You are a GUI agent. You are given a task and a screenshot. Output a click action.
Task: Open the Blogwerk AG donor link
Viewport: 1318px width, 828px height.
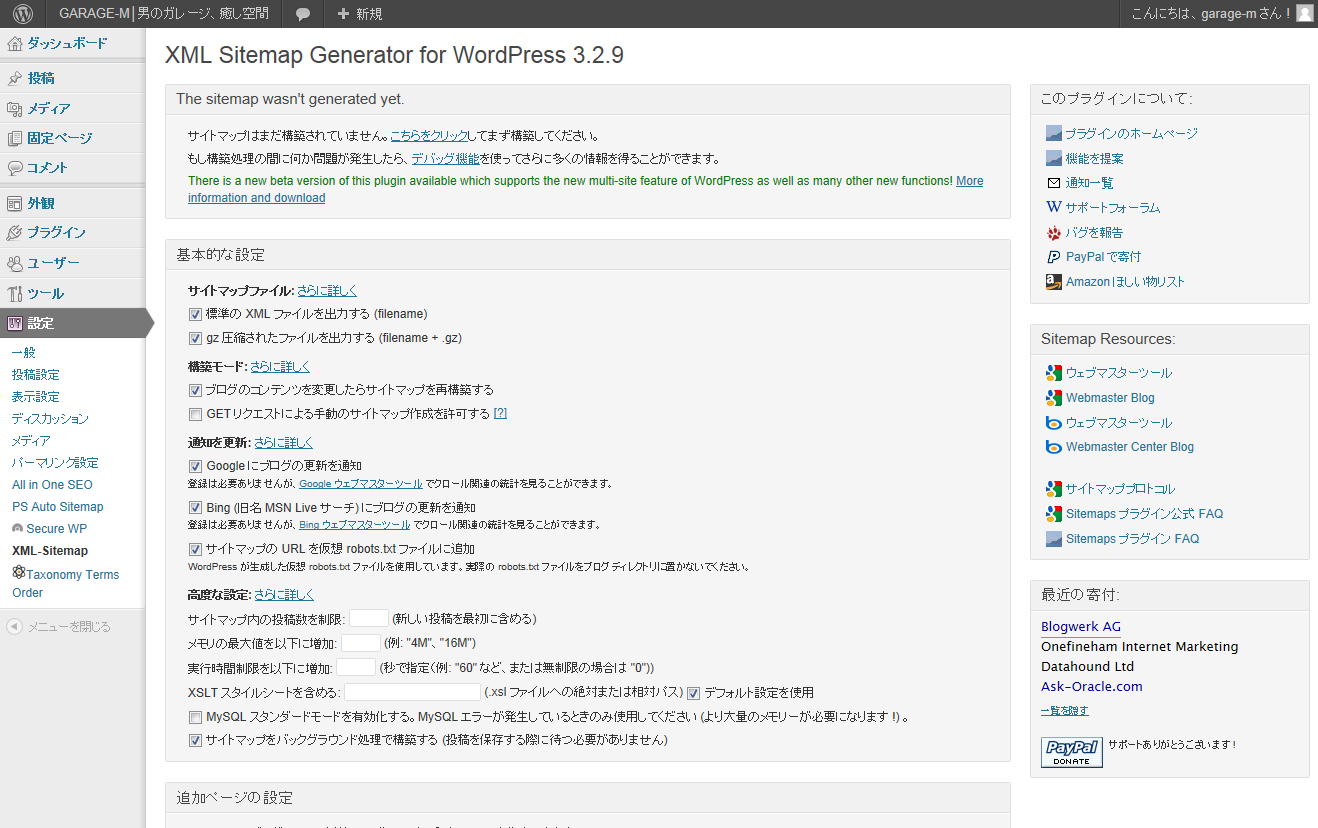pos(1081,627)
